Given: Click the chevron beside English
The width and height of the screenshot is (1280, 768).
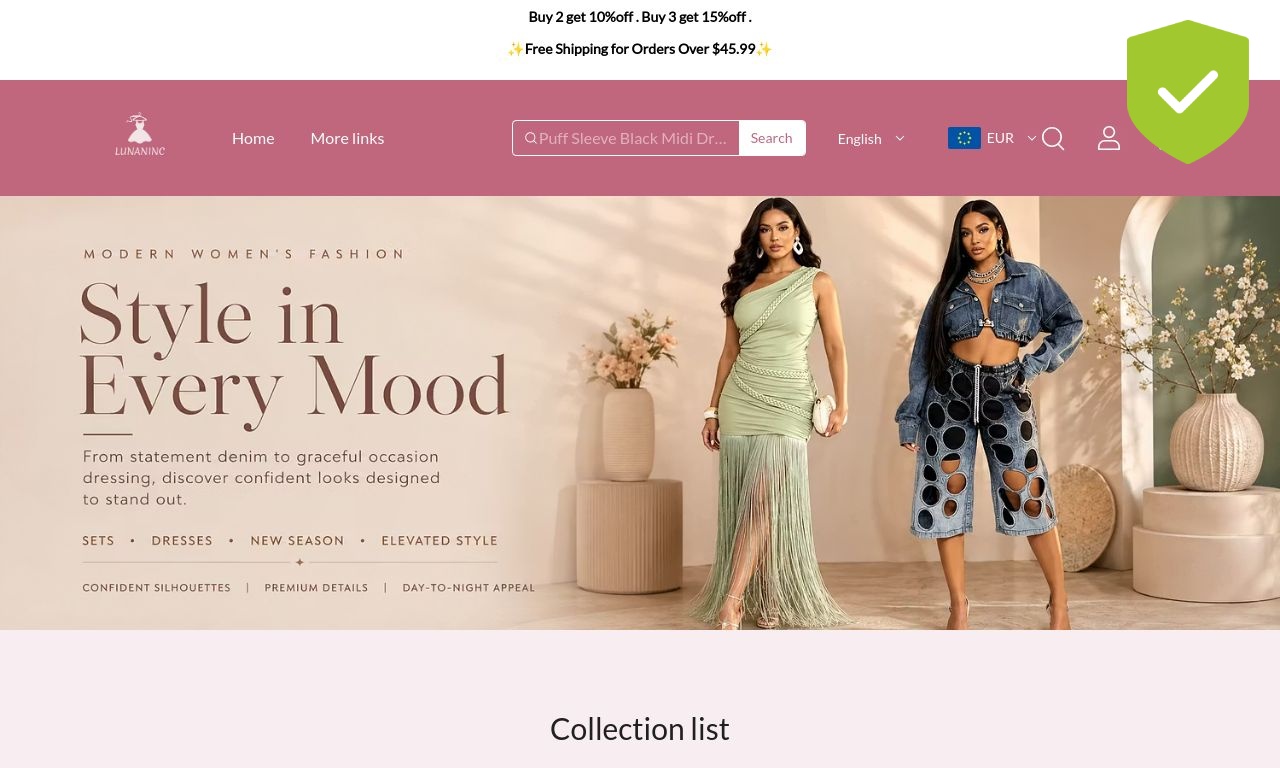Looking at the screenshot, I should pyautogui.click(x=899, y=138).
